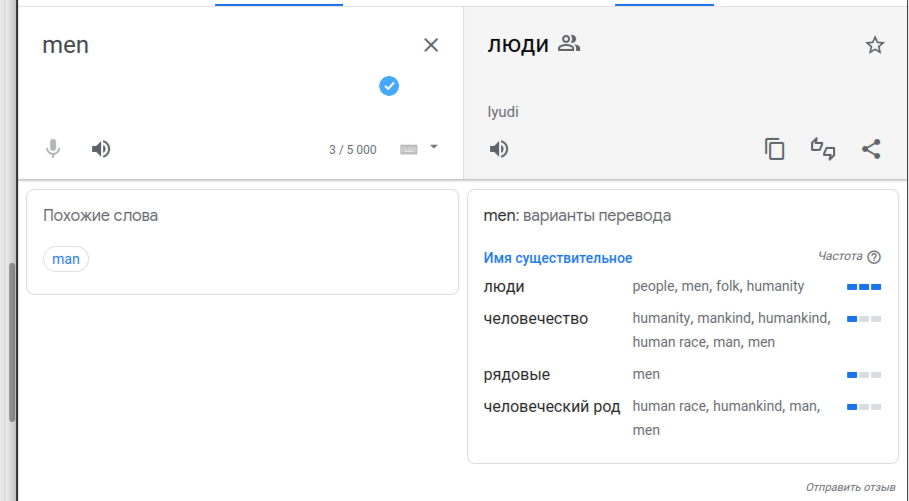Select translation variant 'рядовые'
The image size is (909, 501).
[x=517, y=375]
